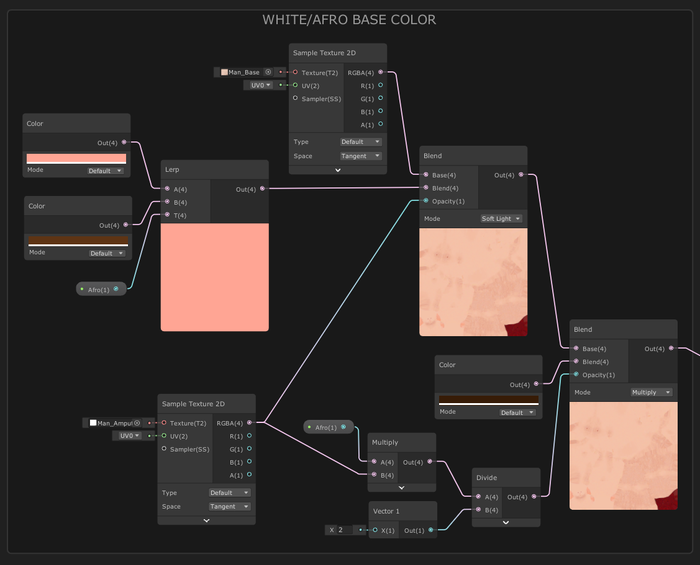This screenshot has height=565, width=700.
Task: Click Opacity(1) port on Multiply-mode Blend node
Action: pyautogui.click(x=576, y=374)
